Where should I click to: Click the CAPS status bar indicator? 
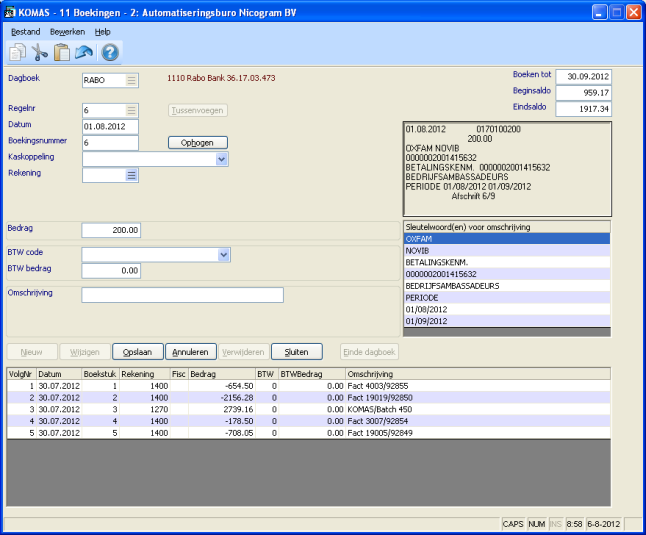513,524
